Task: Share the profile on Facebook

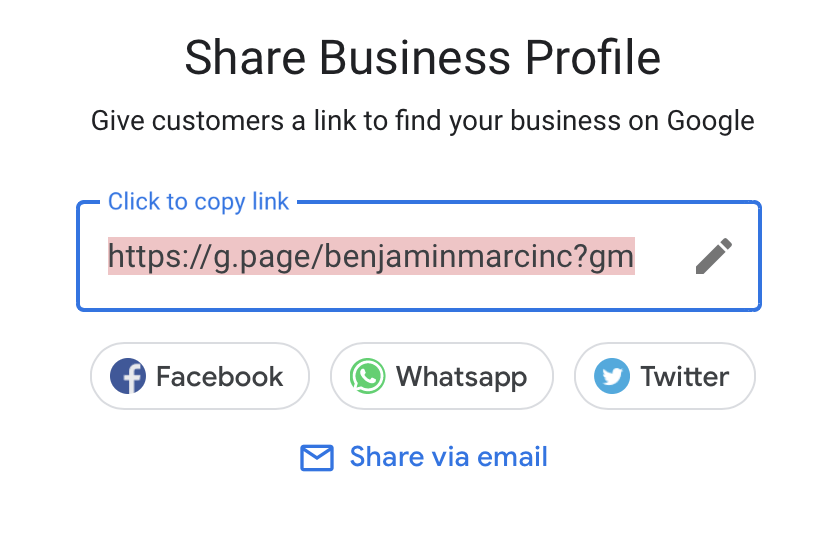Action: point(200,376)
